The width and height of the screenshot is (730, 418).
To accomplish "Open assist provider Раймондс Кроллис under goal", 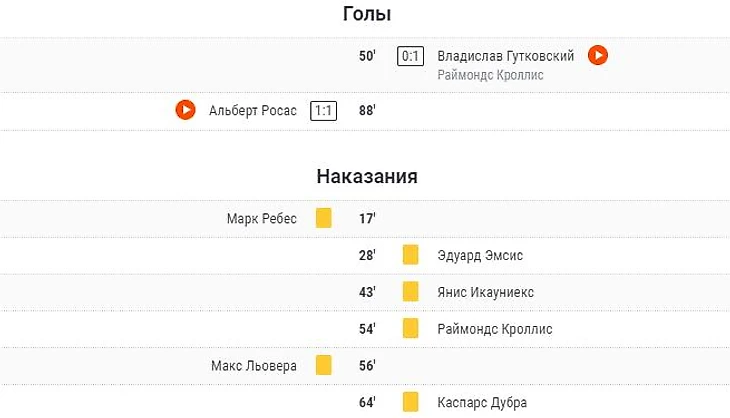I will click(x=490, y=75).
